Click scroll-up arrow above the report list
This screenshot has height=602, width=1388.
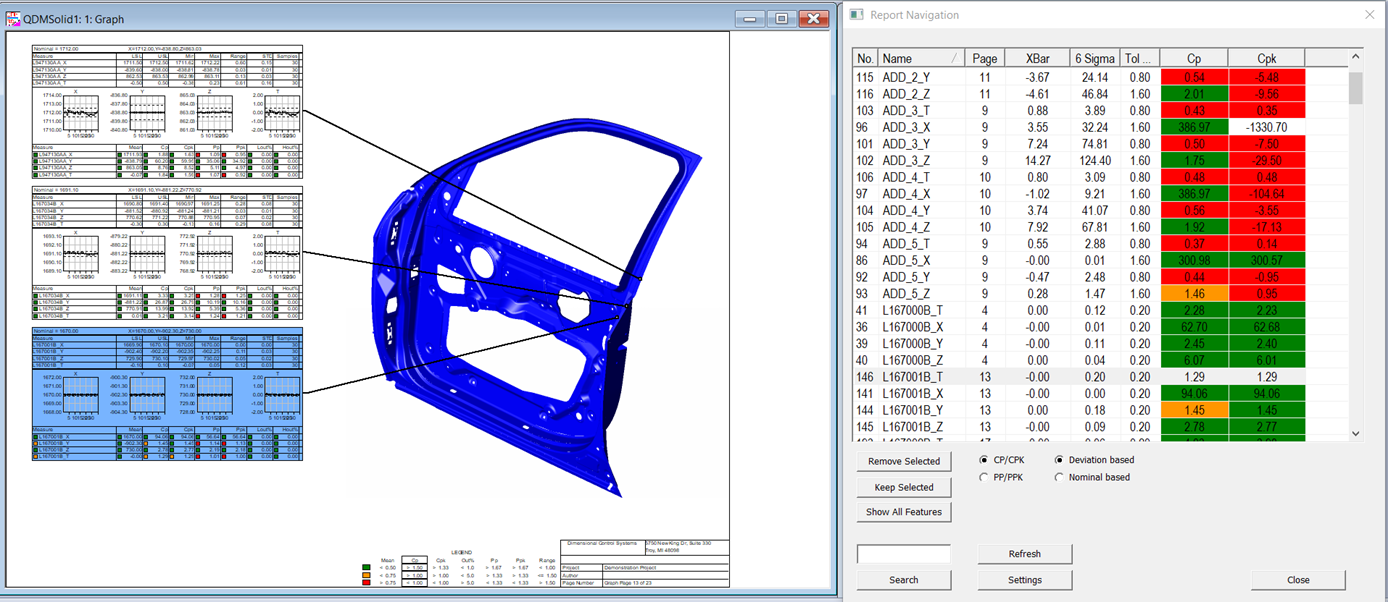(1356, 57)
